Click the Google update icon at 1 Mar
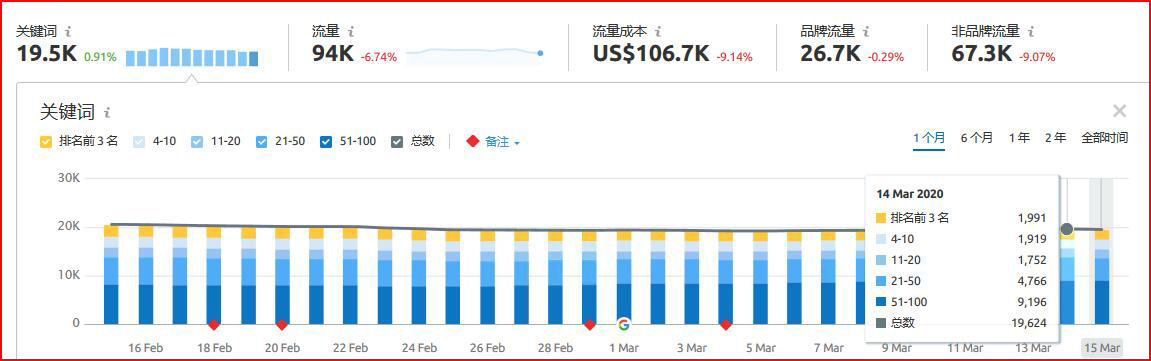This screenshot has height=361, width=1151. (624, 324)
